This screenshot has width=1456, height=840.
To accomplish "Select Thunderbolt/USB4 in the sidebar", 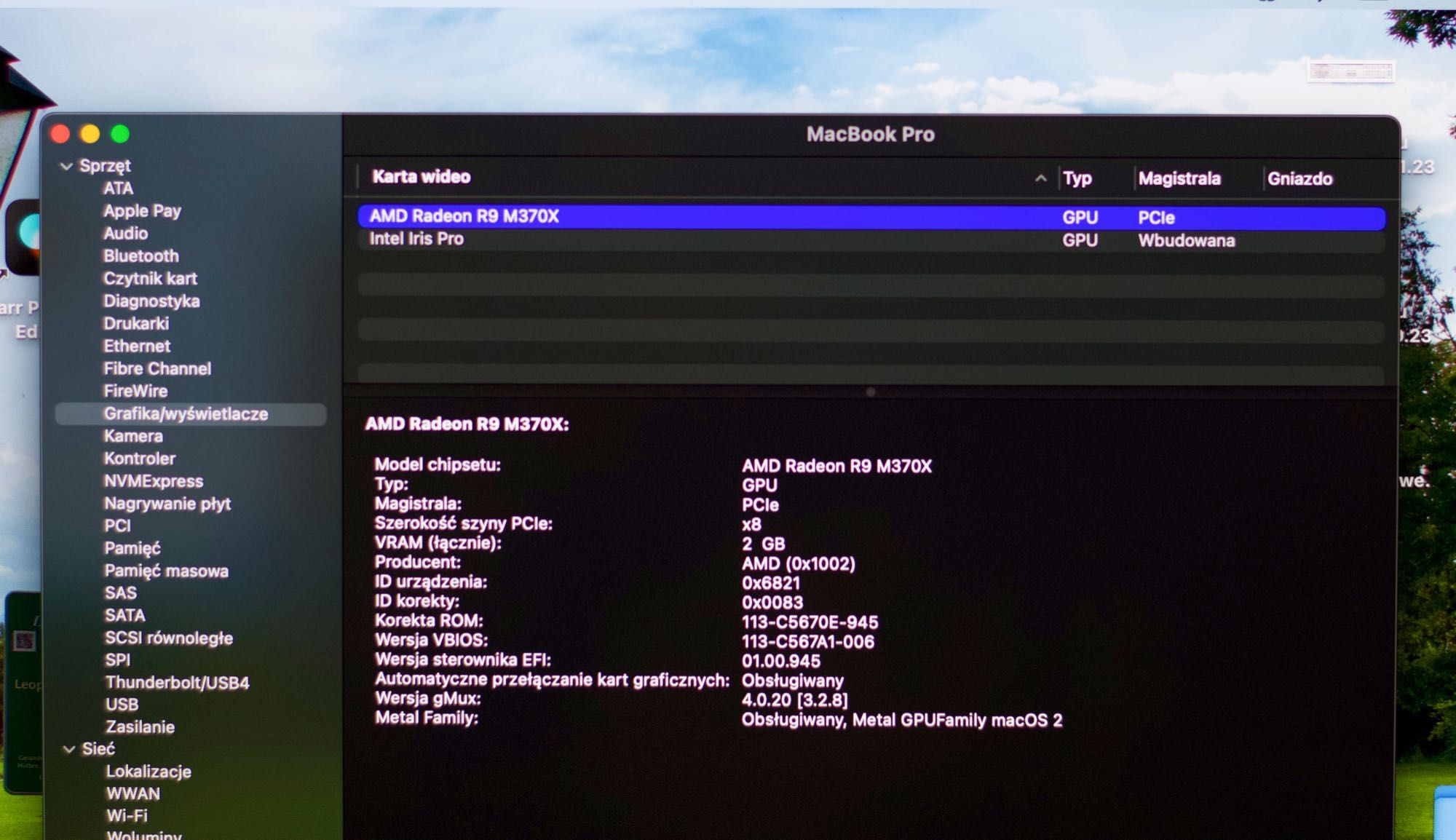I will pos(178,683).
